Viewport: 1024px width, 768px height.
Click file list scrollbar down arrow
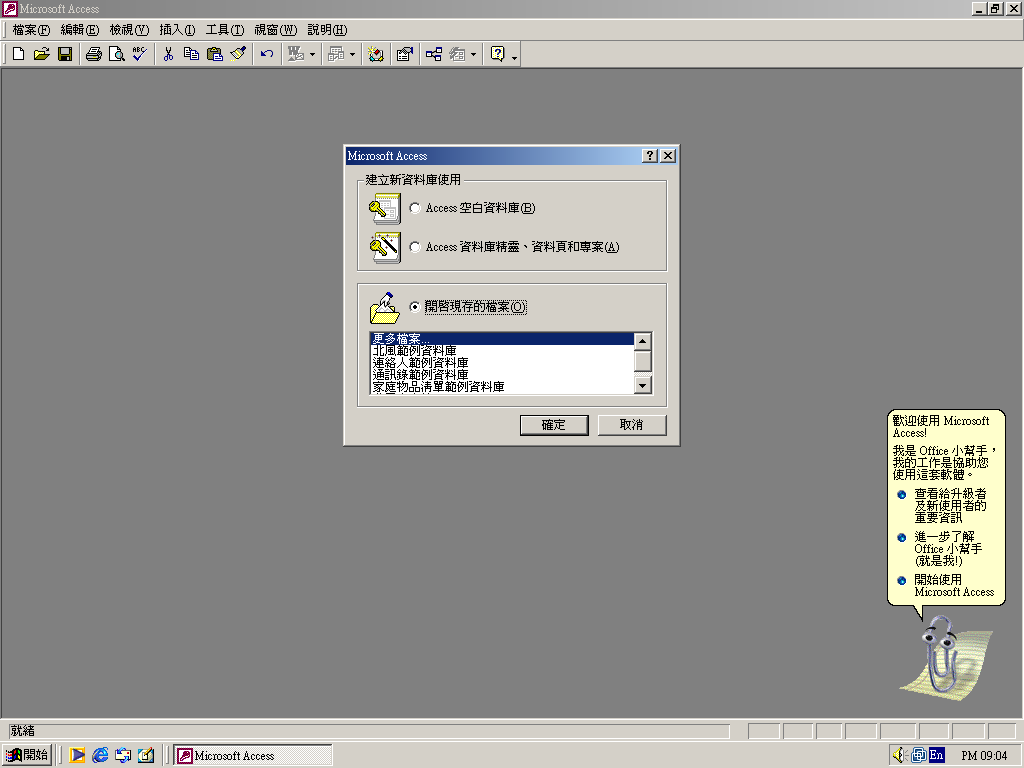643,385
